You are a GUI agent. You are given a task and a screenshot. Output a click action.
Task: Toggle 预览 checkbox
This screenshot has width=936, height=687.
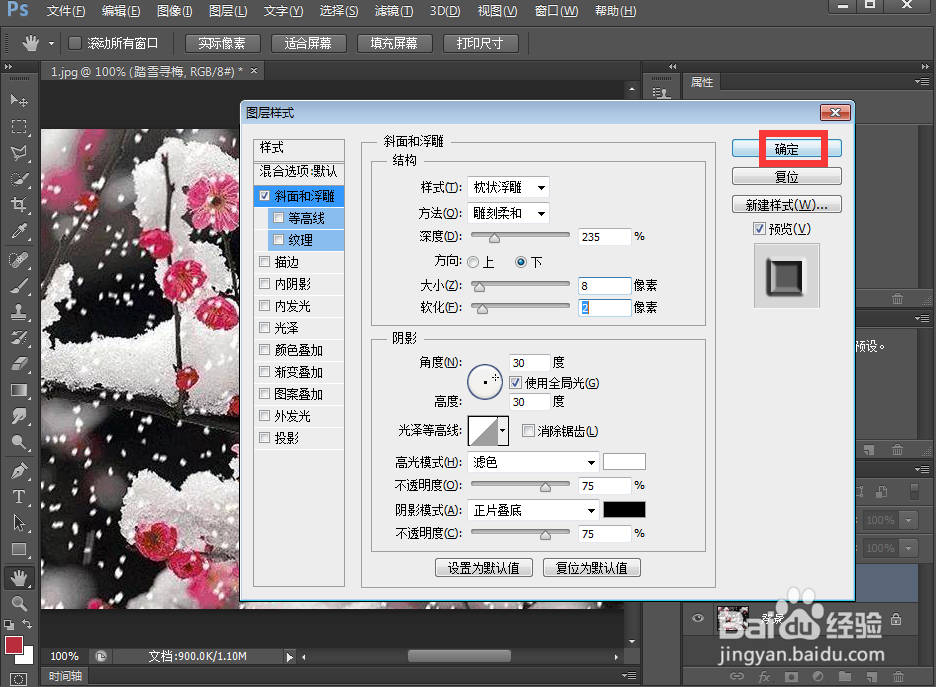point(759,229)
